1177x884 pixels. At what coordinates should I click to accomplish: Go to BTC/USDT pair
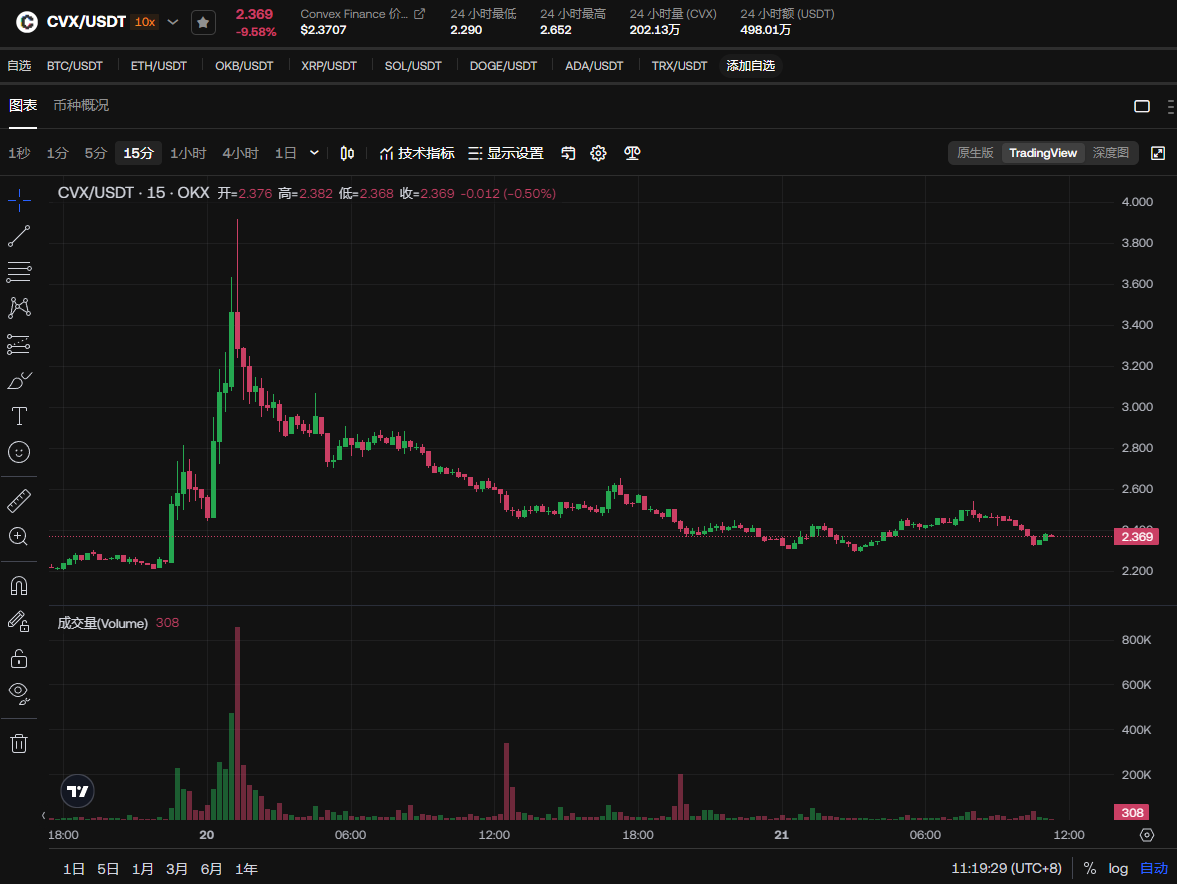tap(74, 66)
